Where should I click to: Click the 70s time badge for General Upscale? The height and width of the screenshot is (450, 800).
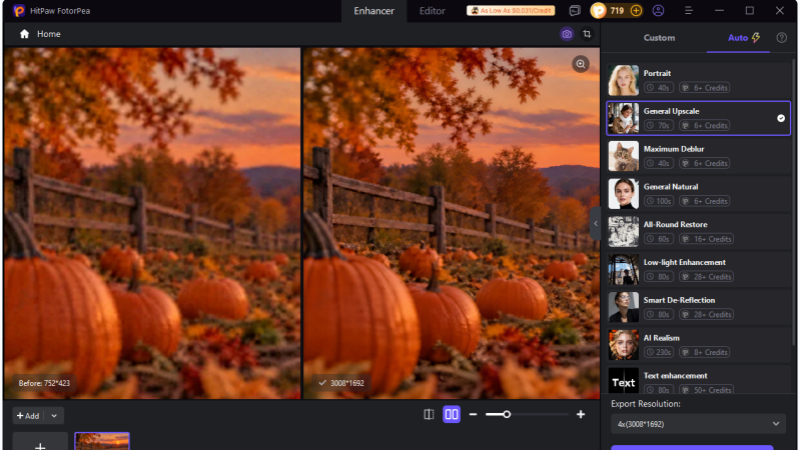pyautogui.click(x=659, y=126)
